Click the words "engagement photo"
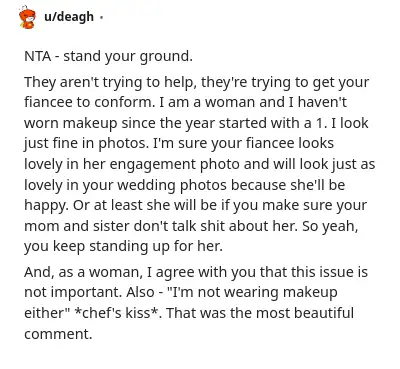Image resolution: width=400 pixels, height=369 pixels. pos(174,164)
